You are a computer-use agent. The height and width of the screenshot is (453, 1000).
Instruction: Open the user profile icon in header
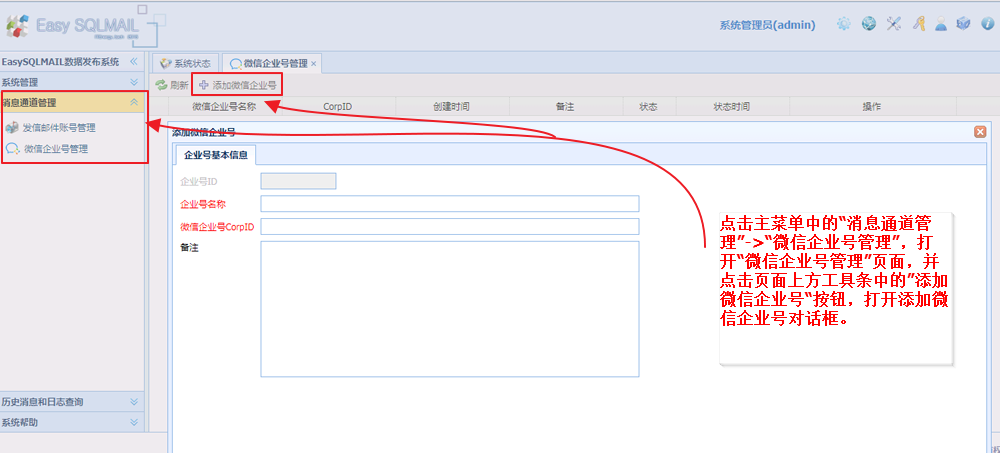[x=941, y=24]
